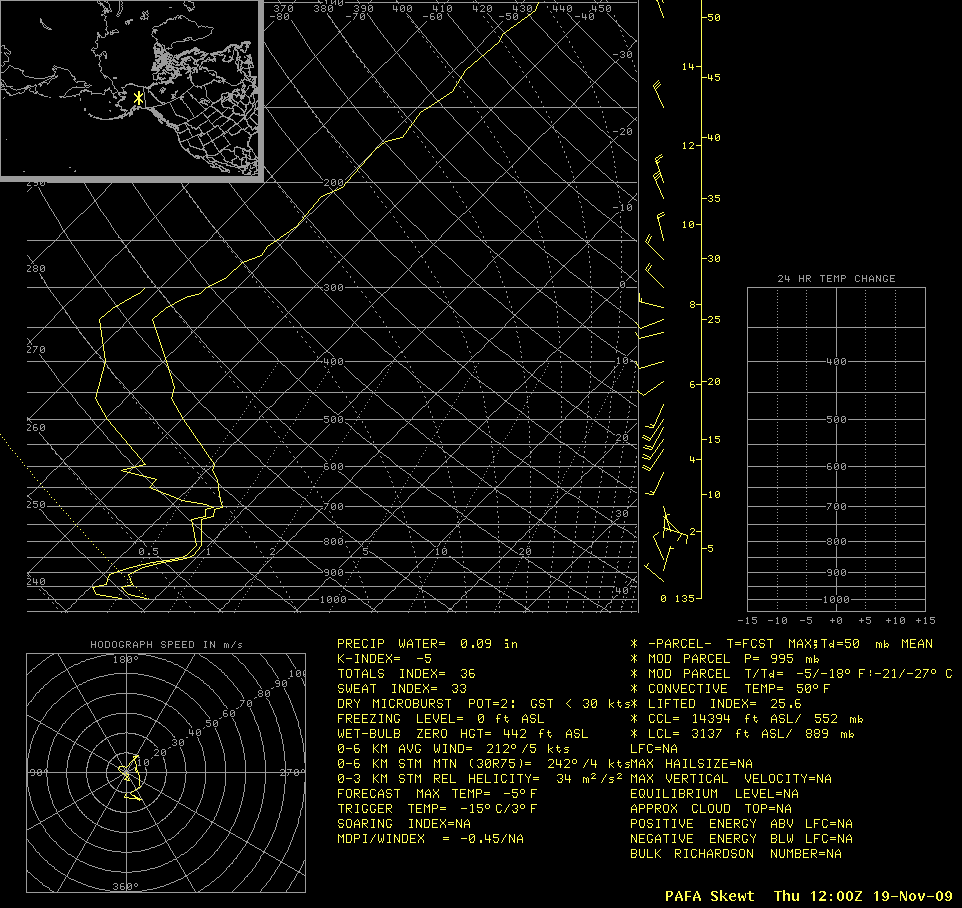The image size is (962, 908).
Task: Click the SWEAT INDEX= 33 line
Action: 402,688
